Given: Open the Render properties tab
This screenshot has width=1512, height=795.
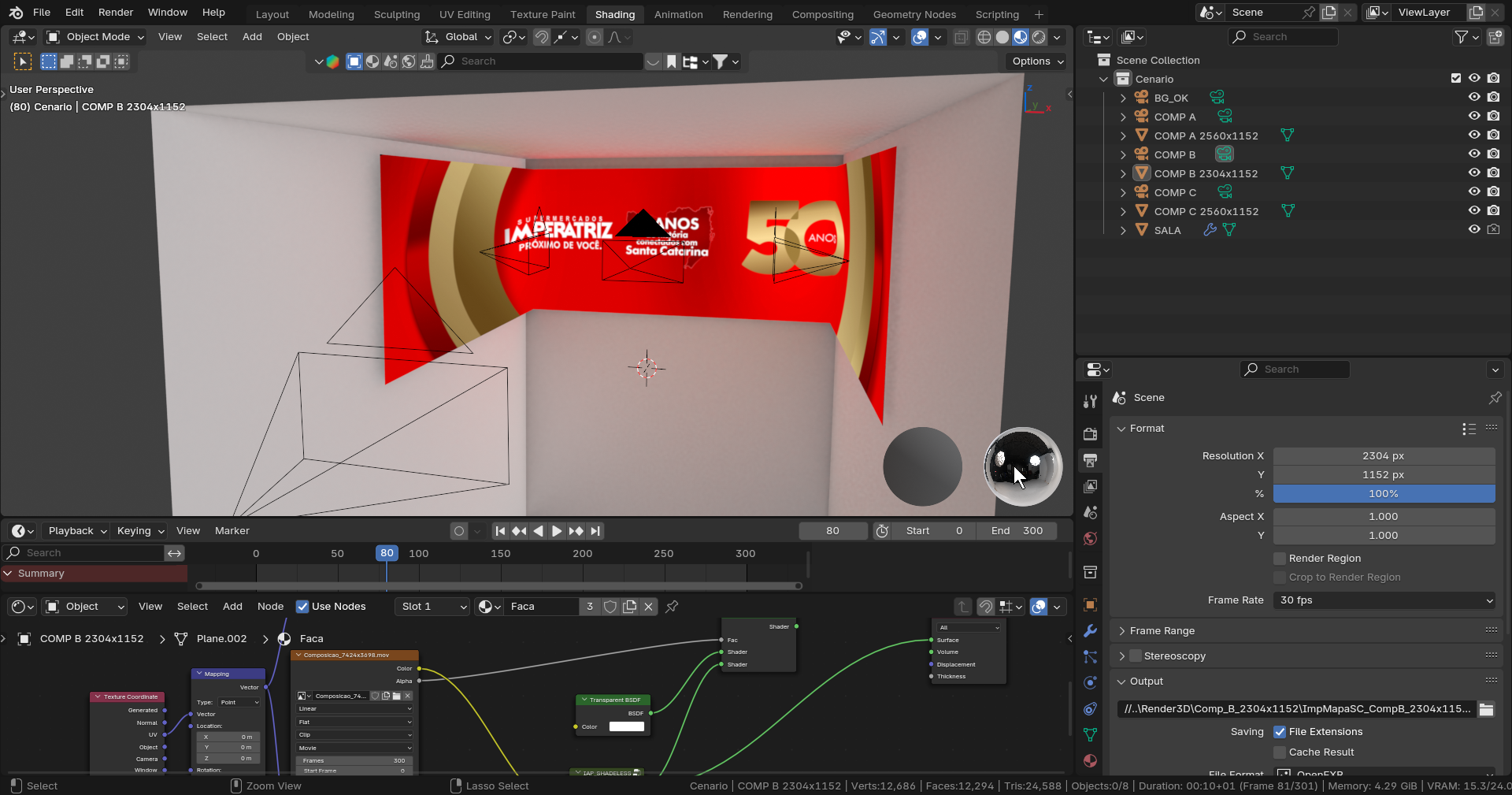Looking at the screenshot, I should [1090, 434].
